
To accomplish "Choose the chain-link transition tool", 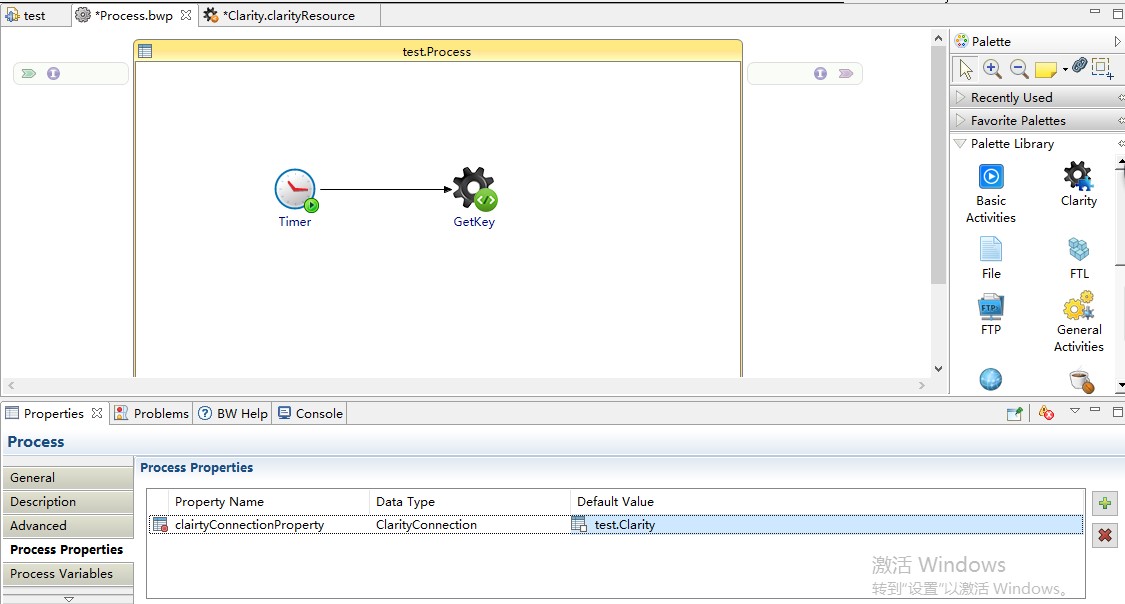I will (1079, 66).
